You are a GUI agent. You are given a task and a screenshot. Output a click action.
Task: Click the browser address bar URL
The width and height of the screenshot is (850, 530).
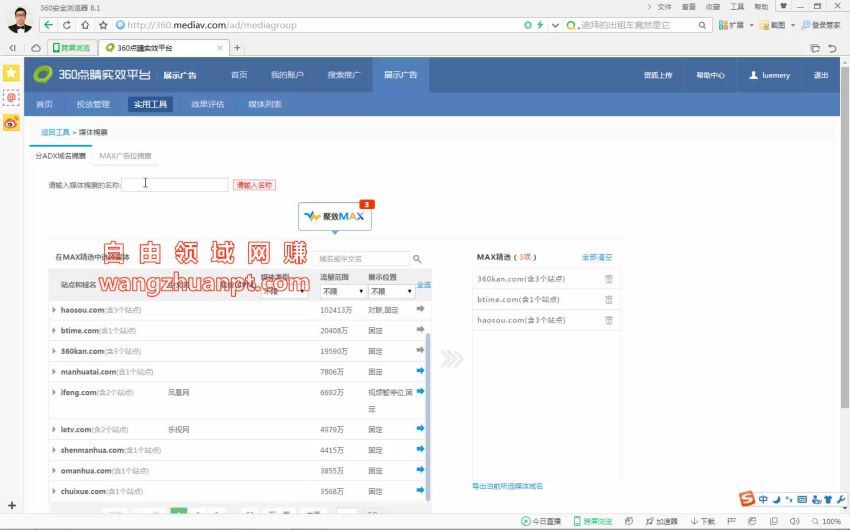212,25
